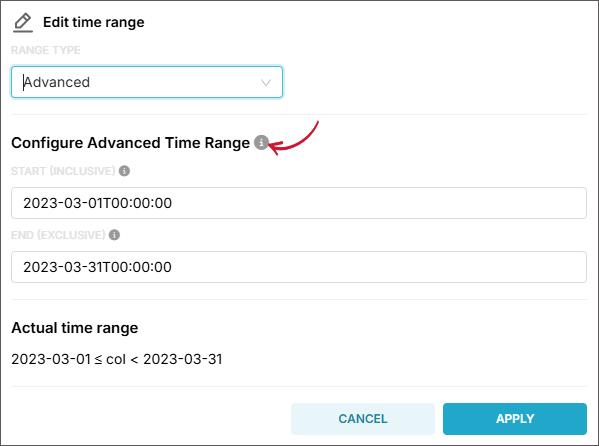Click the APPLY button

pos(515,419)
